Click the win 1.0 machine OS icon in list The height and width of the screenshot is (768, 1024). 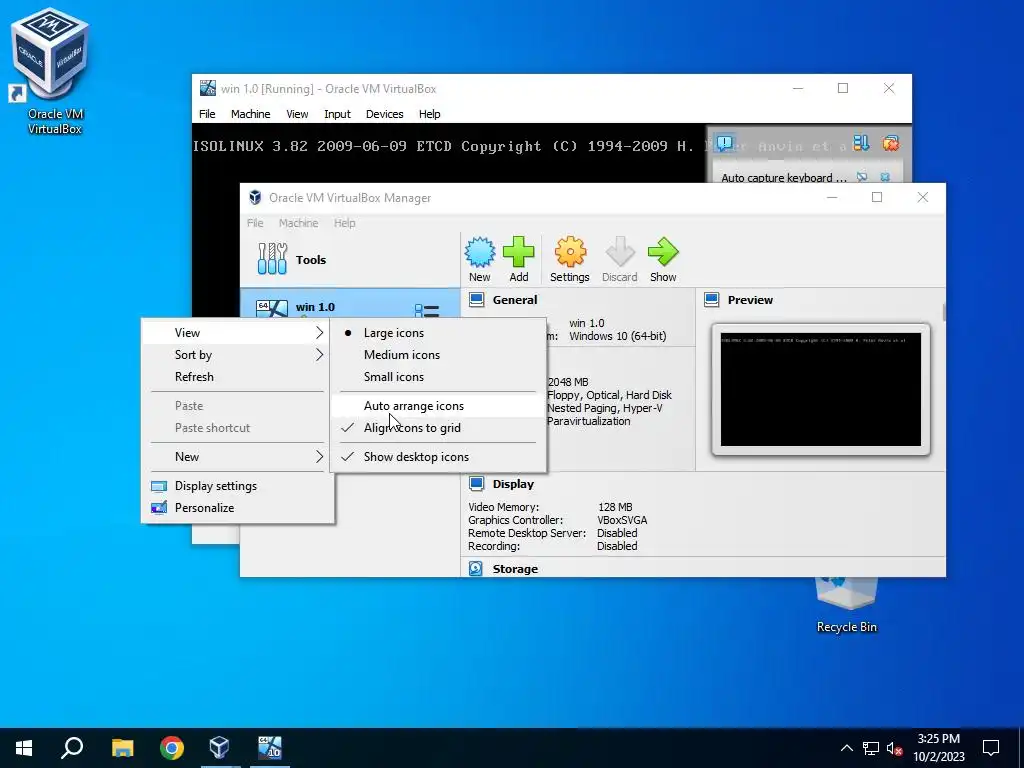coord(272,310)
